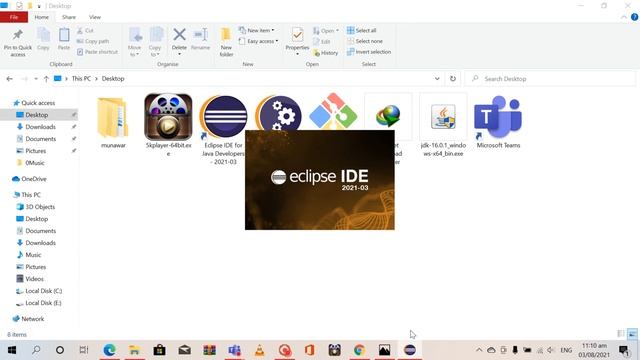Image resolution: width=640 pixels, height=360 pixels.
Task: Switch to the Share ribbon tab
Action: 69,17
